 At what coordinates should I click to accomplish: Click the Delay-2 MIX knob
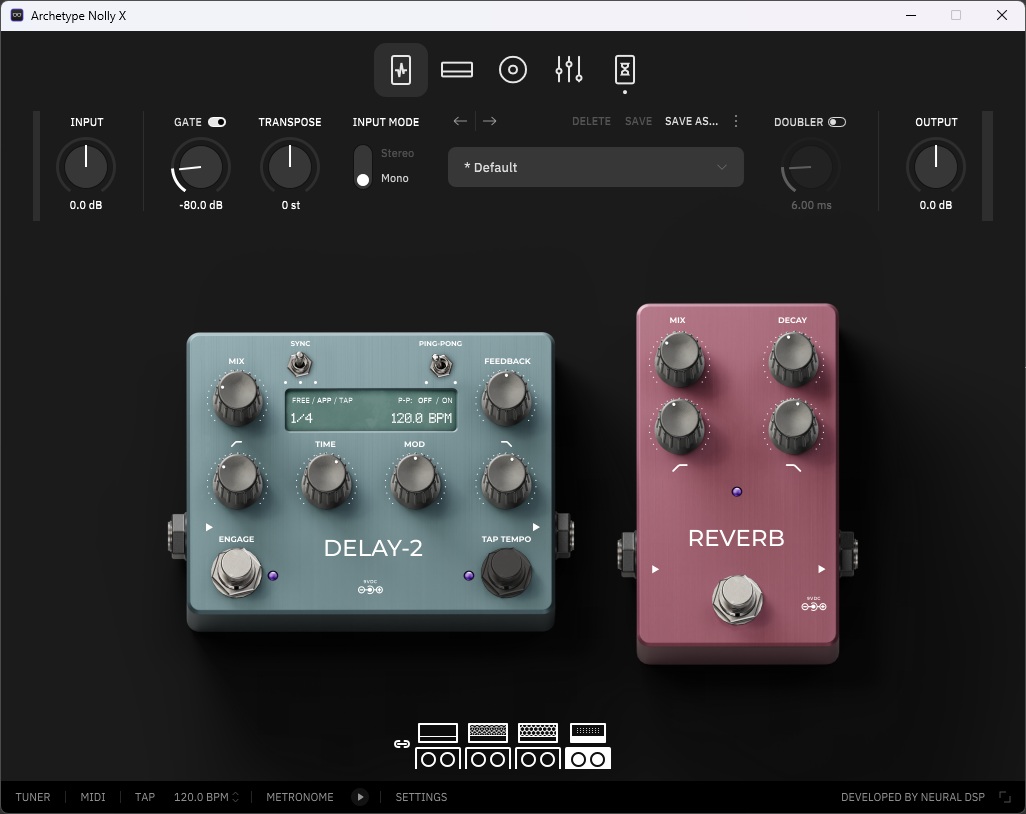[x=238, y=397]
